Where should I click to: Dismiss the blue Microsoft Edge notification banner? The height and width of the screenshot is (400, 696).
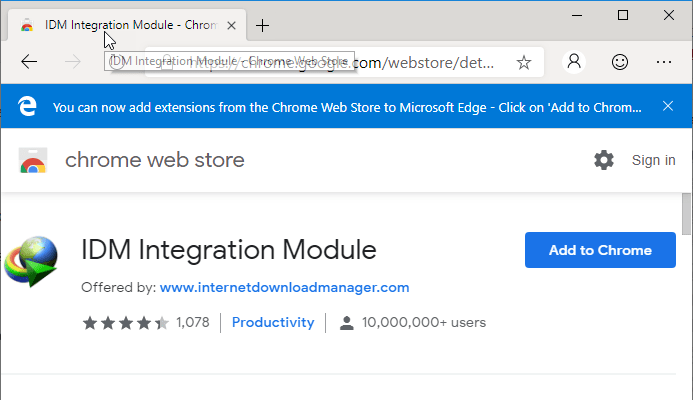click(x=668, y=106)
